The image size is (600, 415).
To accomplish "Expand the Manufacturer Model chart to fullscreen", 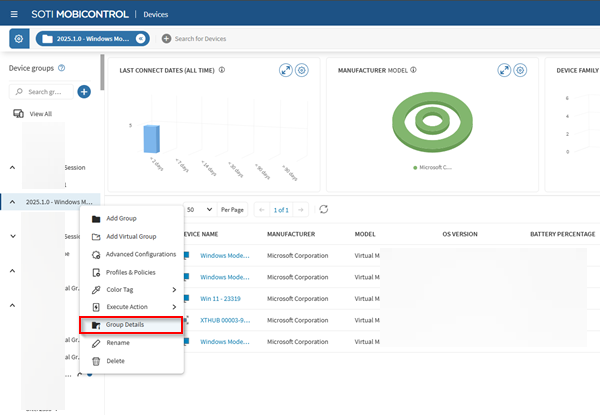I will [x=505, y=71].
